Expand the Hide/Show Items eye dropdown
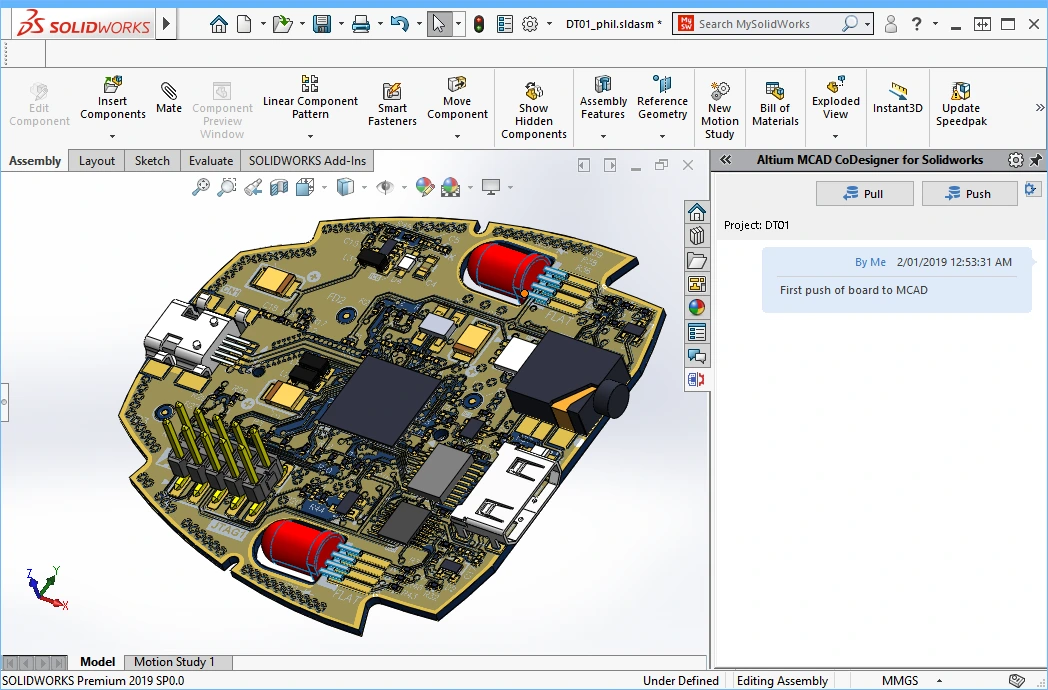The height and width of the screenshot is (690, 1048). point(405,187)
